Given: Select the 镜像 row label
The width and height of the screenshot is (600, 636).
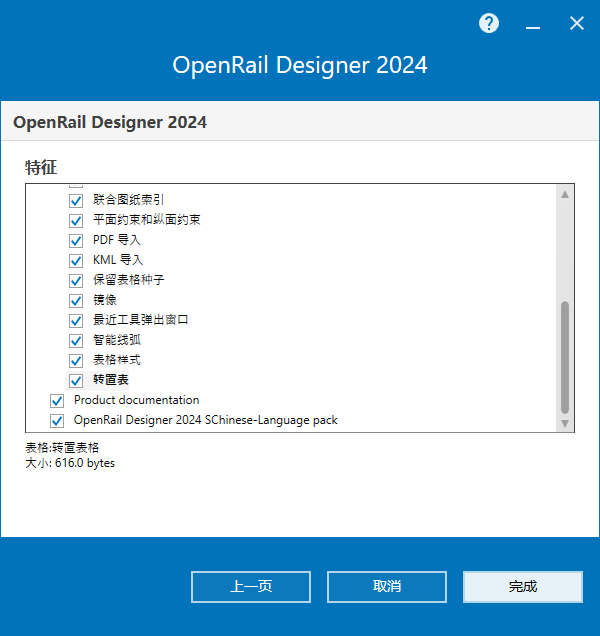Looking at the screenshot, I should click(x=105, y=300).
